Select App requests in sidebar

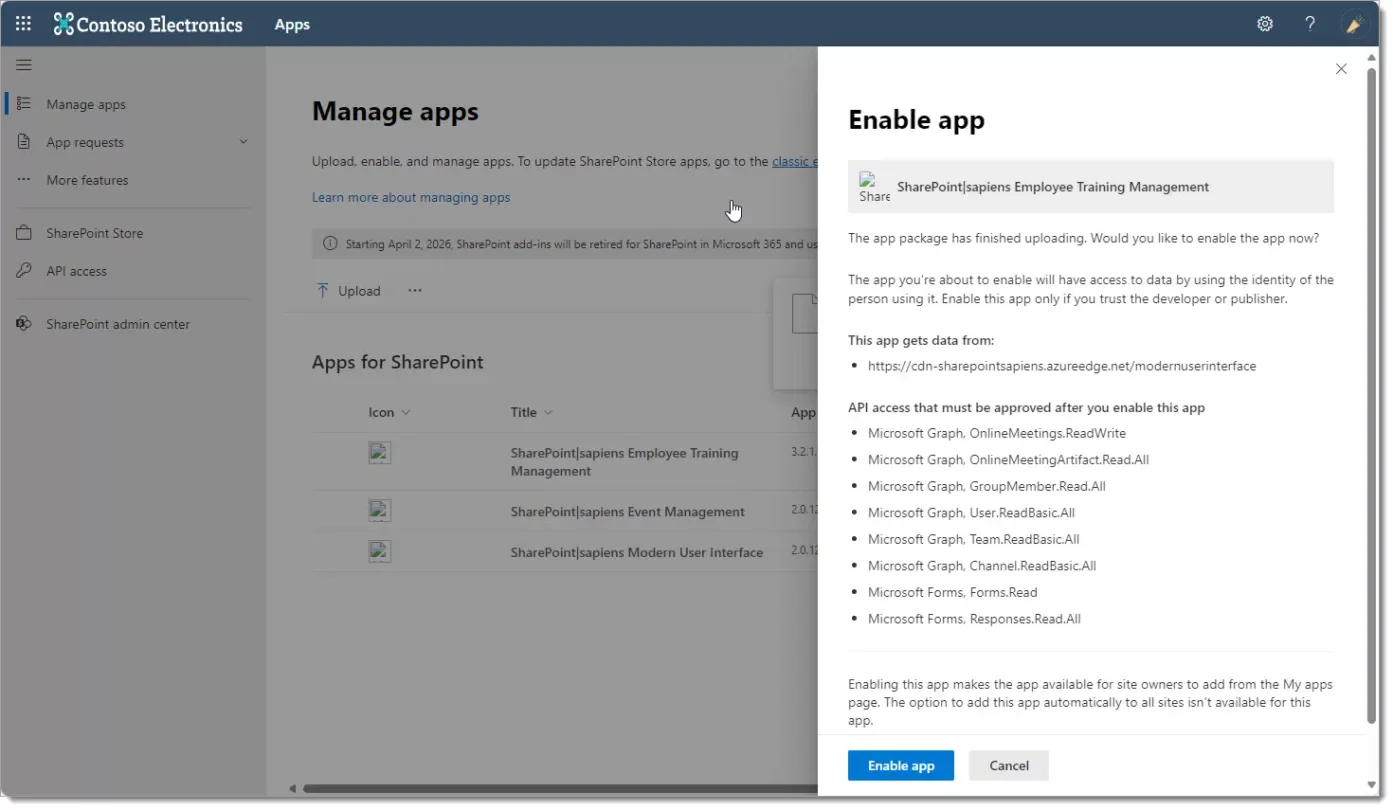85,142
